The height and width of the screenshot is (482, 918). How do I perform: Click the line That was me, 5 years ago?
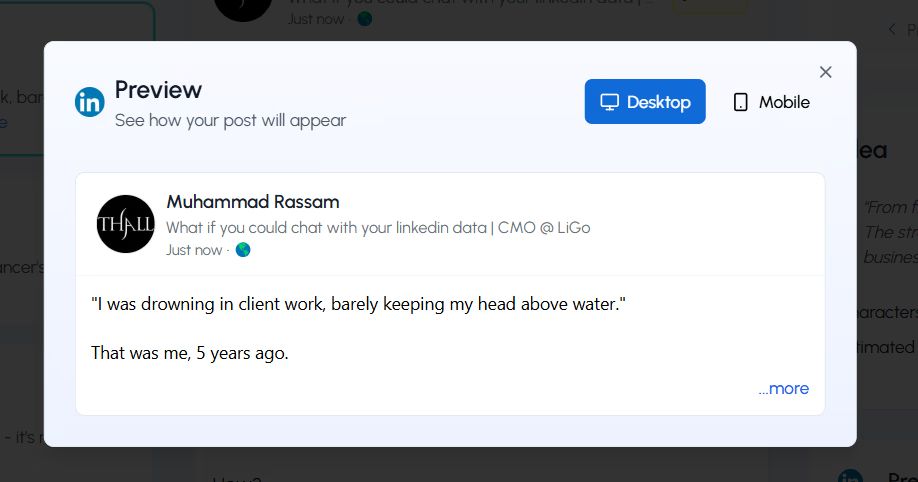[190, 352]
